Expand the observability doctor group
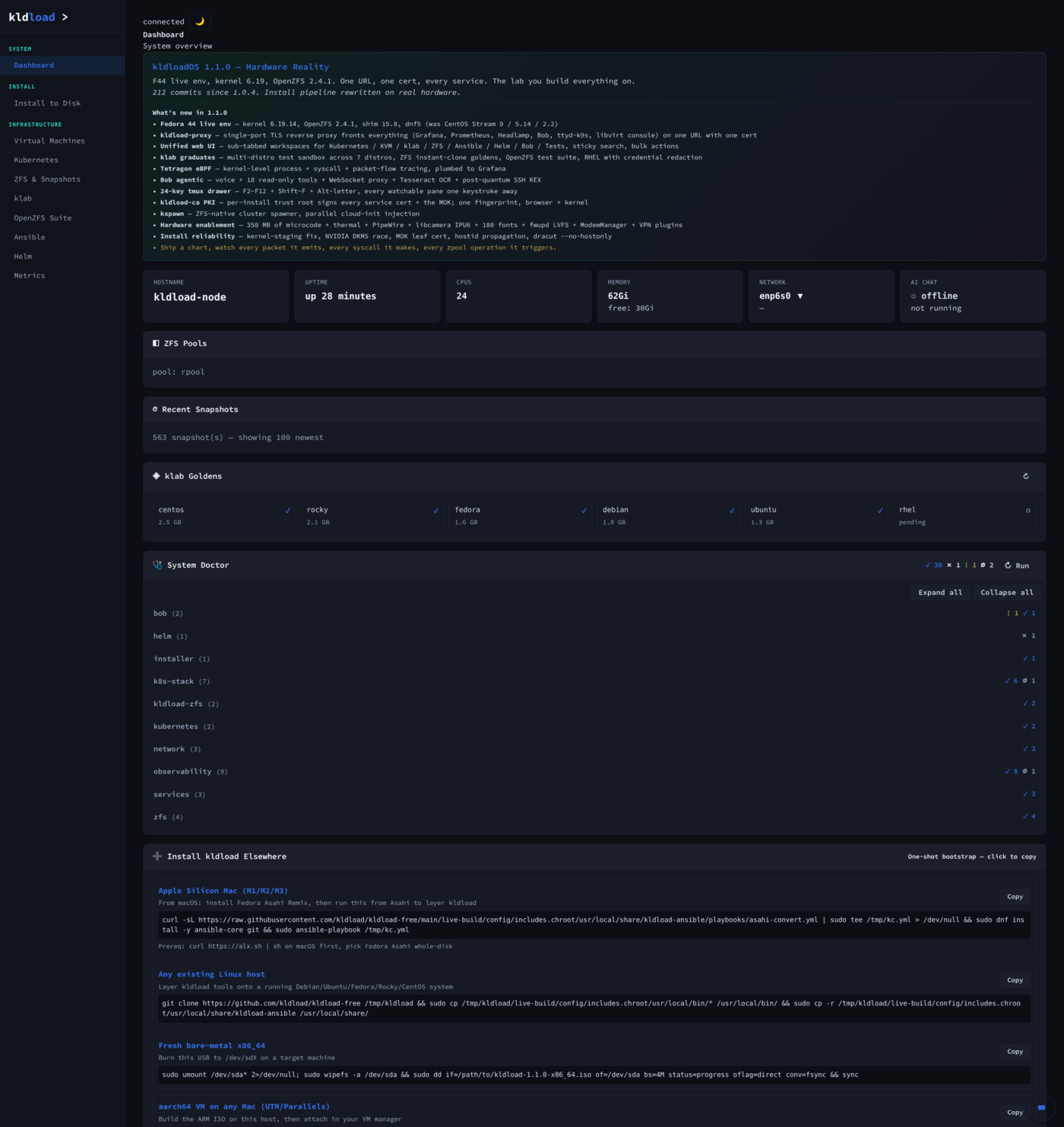 click(x=594, y=771)
